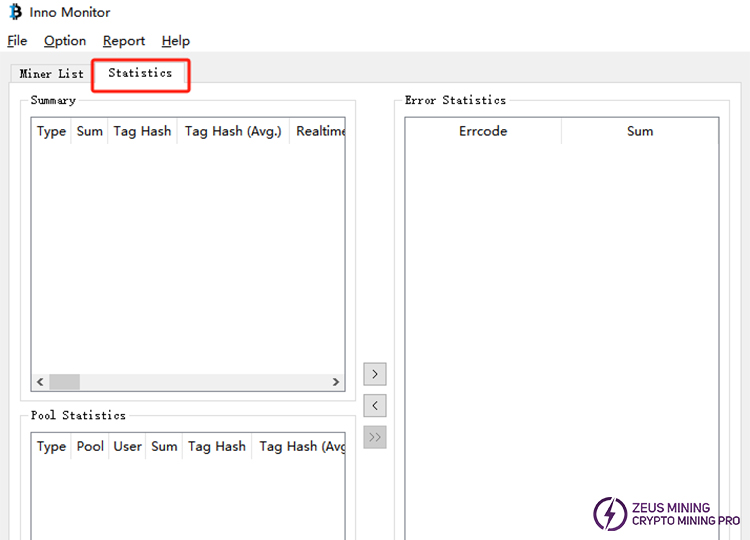Open the Report menu

coord(124,41)
